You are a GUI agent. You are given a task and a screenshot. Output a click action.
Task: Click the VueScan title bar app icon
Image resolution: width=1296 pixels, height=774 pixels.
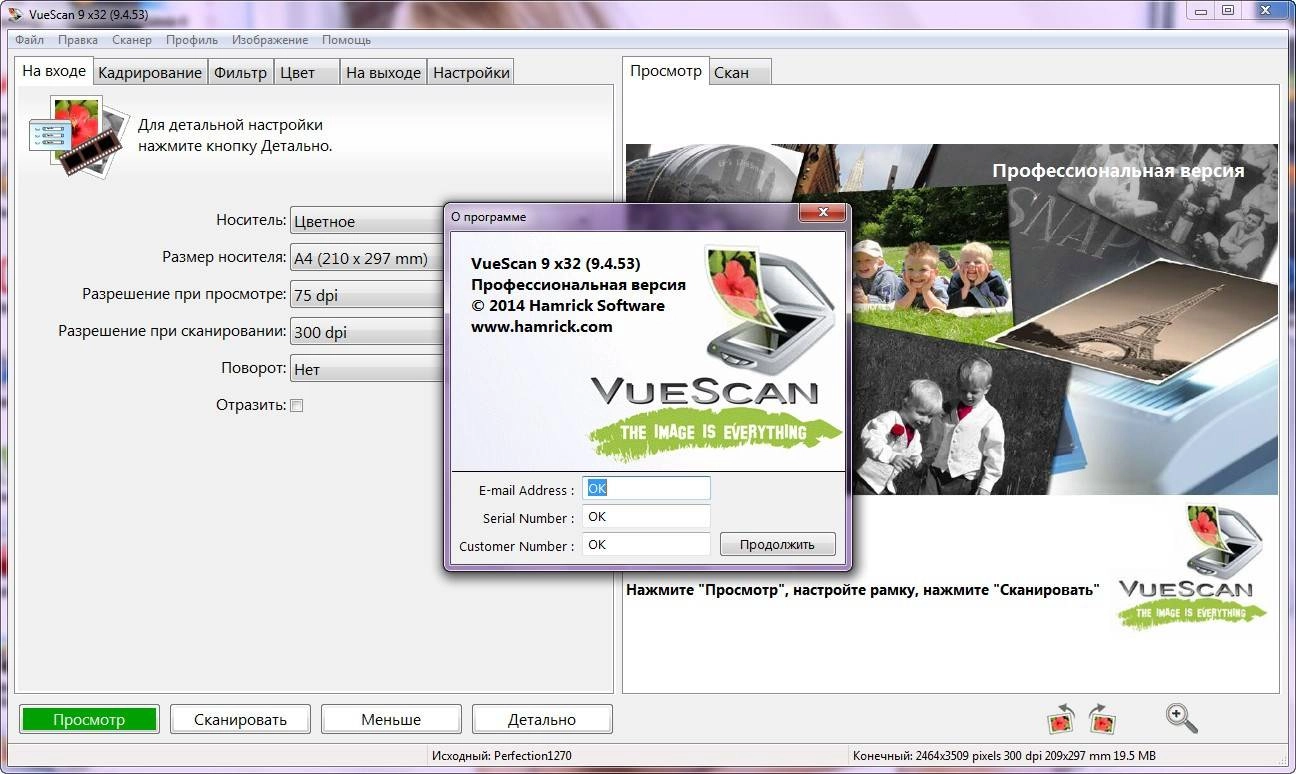(x=14, y=14)
